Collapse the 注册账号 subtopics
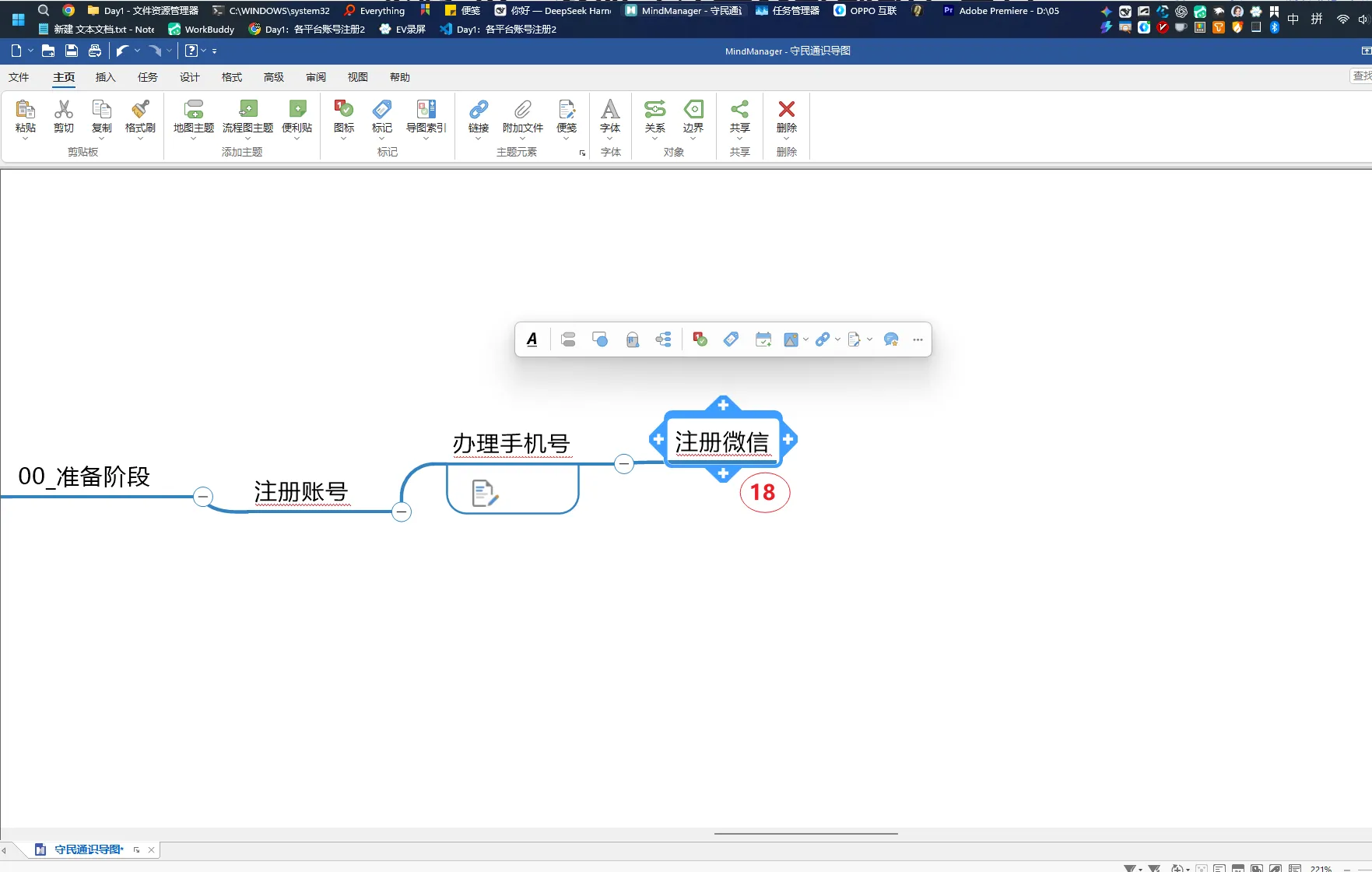Viewport: 1372px width, 872px height. point(402,512)
